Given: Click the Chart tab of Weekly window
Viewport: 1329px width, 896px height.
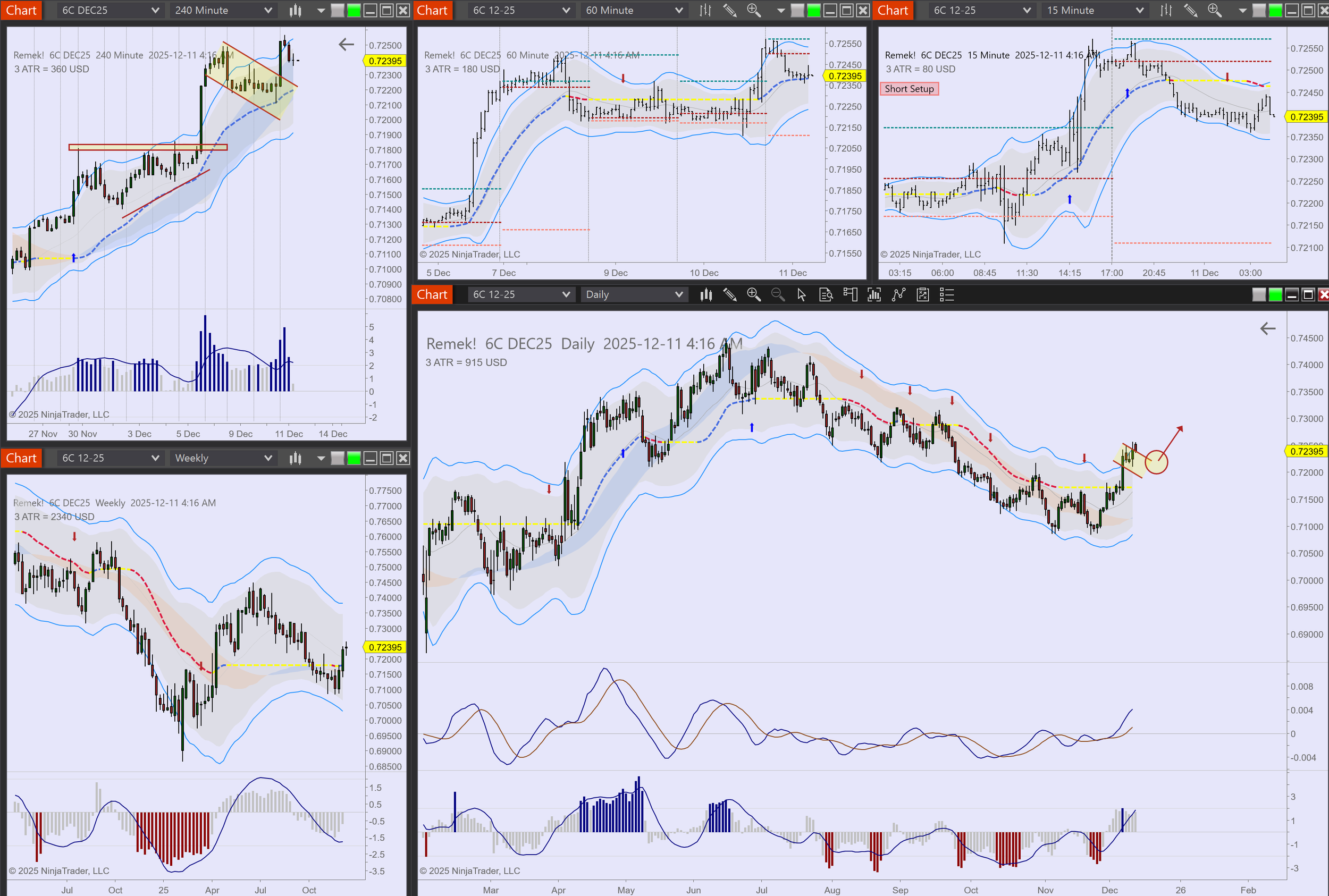Looking at the screenshot, I should click(21, 458).
